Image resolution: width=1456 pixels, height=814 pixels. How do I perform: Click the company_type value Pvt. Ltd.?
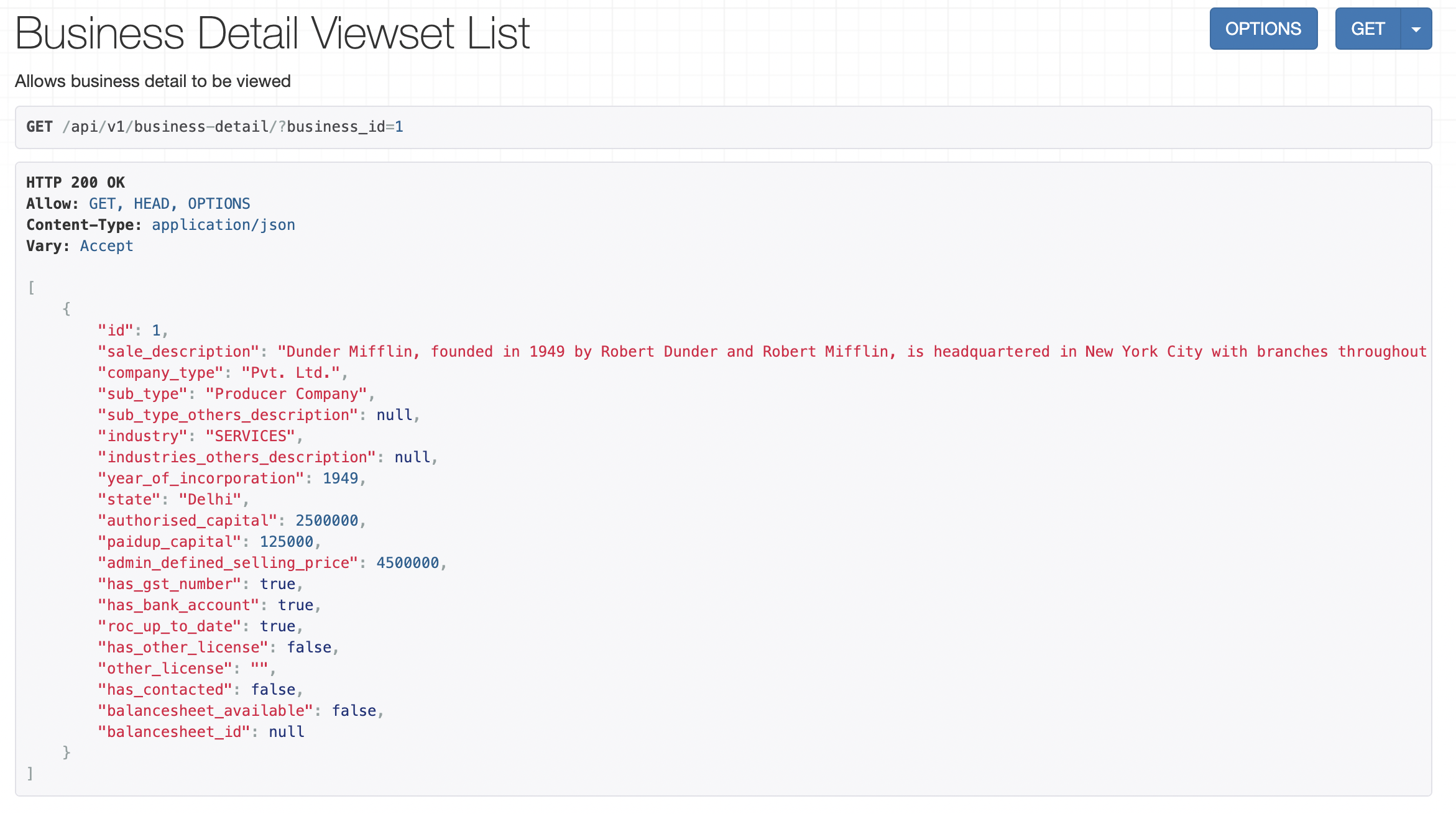tap(290, 373)
